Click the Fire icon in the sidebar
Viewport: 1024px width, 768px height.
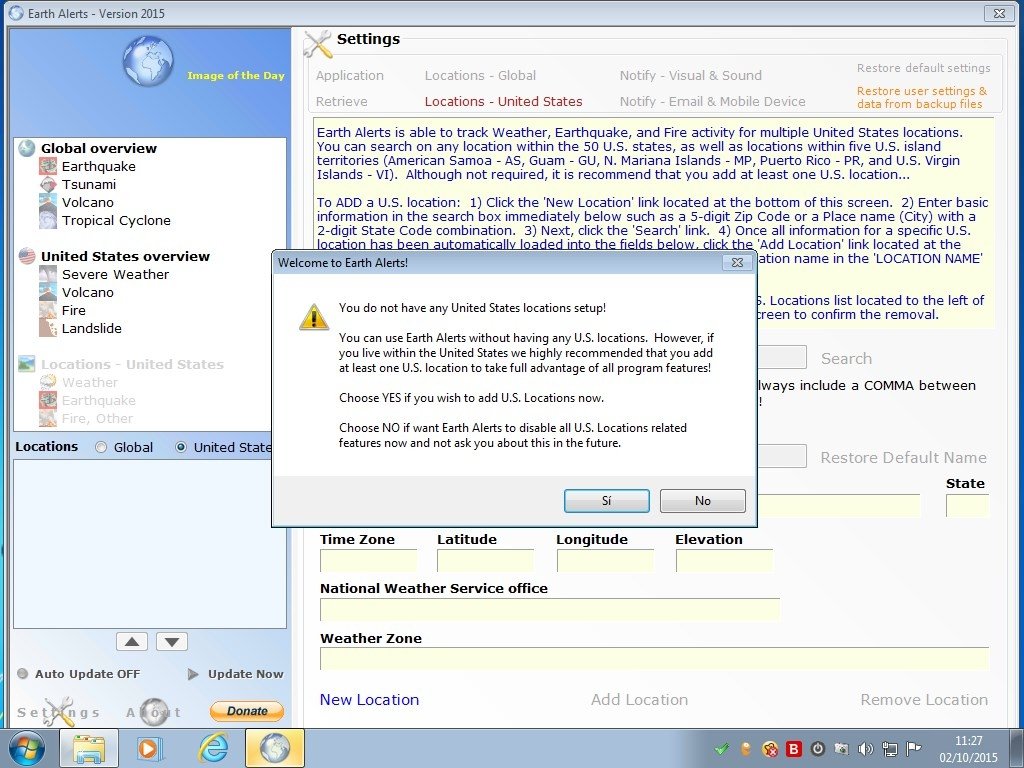point(48,310)
